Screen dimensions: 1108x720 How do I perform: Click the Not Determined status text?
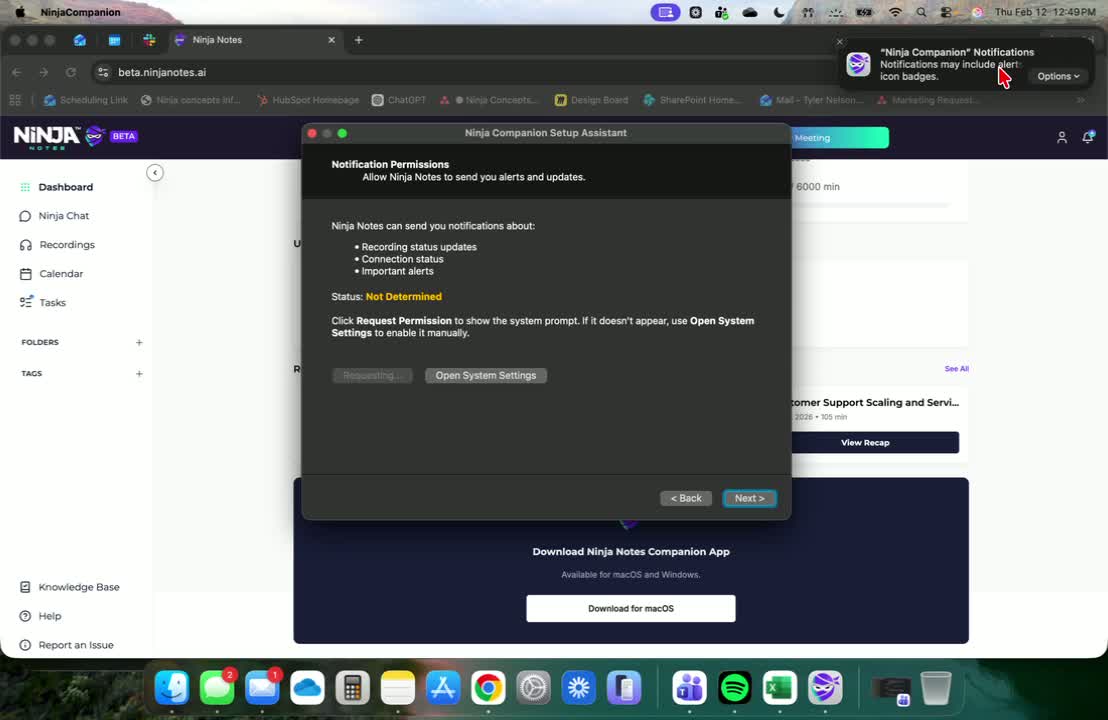[403, 297]
